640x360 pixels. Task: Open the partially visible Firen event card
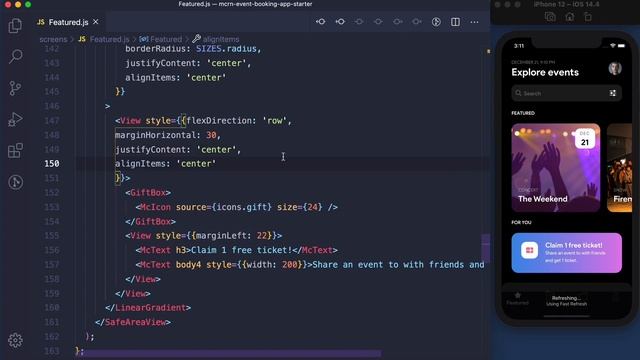620,167
